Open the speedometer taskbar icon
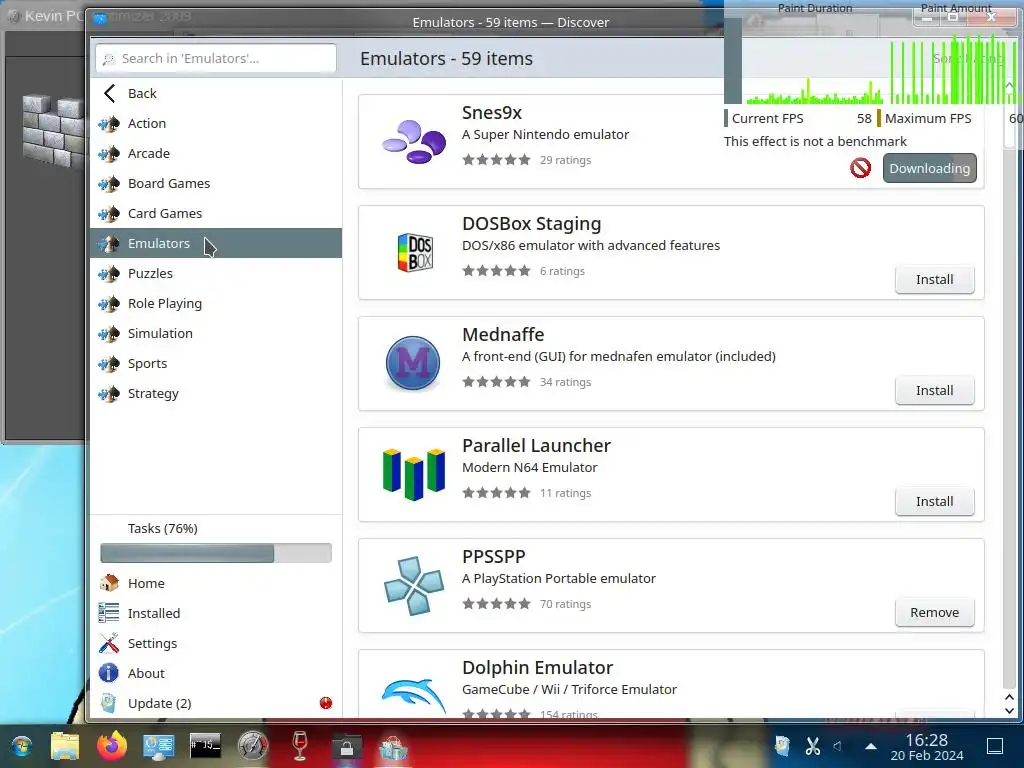 (x=253, y=746)
